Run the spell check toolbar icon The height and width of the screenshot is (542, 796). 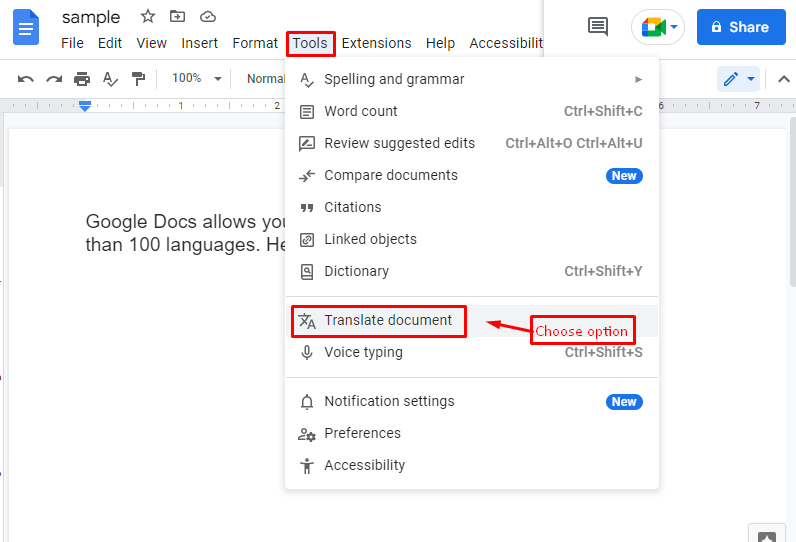coord(110,79)
